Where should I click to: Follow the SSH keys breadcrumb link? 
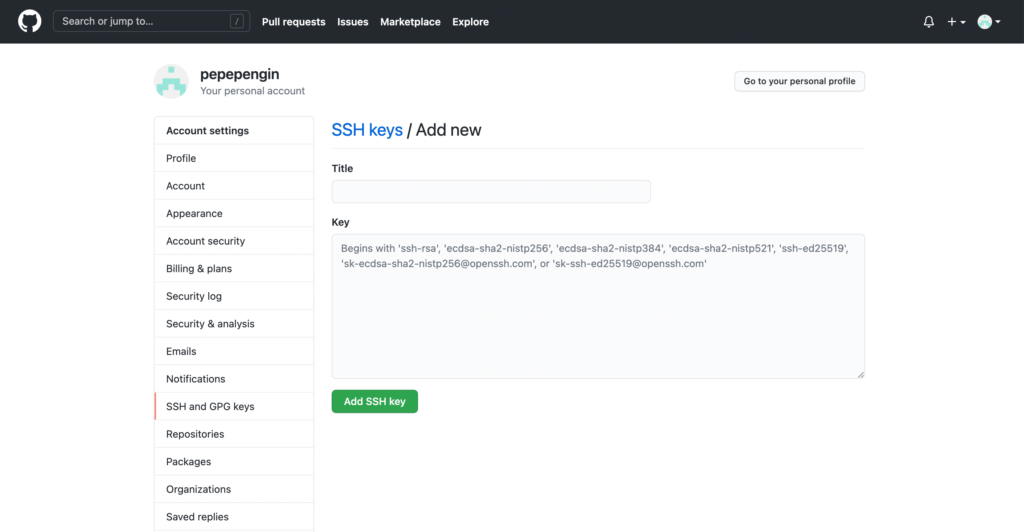pos(367,130)
